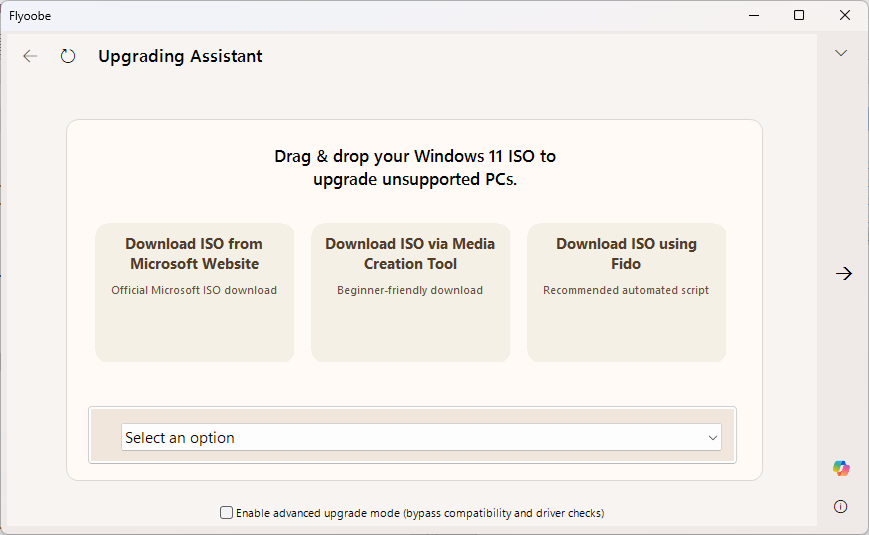
Task: Maximize the Flyoobe window
Action: pos(799,15)
